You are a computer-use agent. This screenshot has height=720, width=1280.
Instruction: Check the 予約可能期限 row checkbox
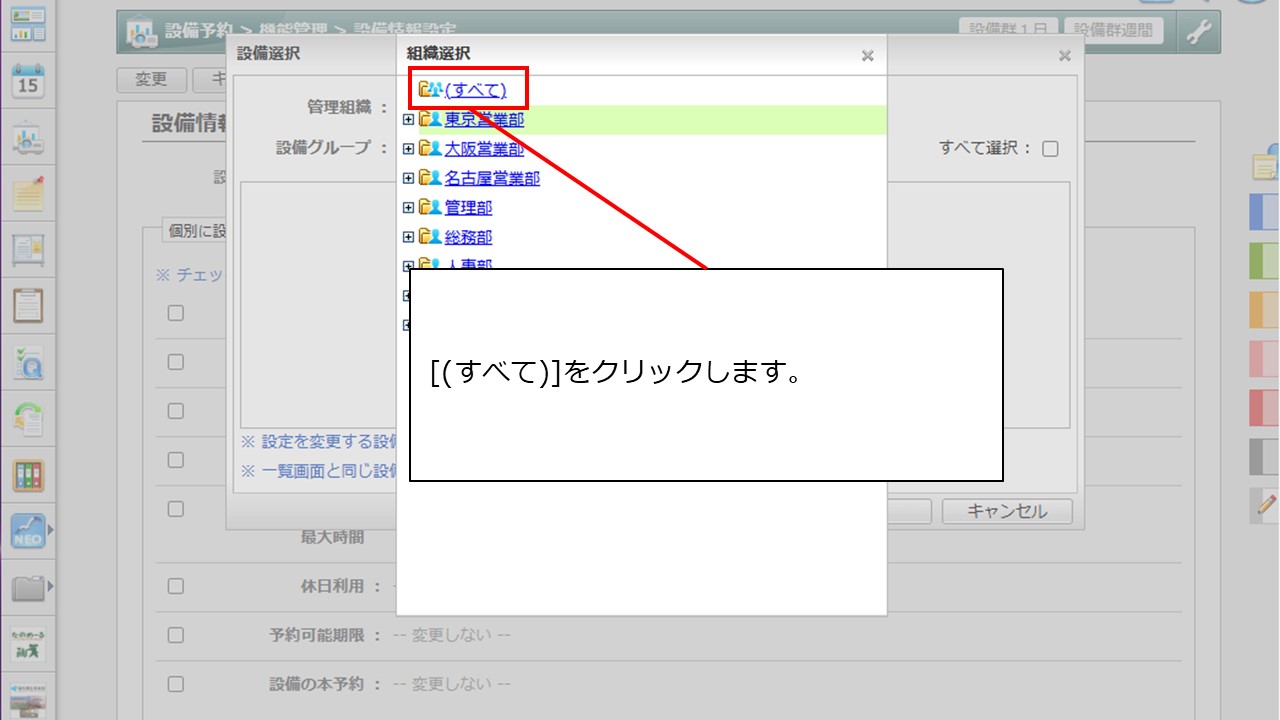click(x=176, y=635)
